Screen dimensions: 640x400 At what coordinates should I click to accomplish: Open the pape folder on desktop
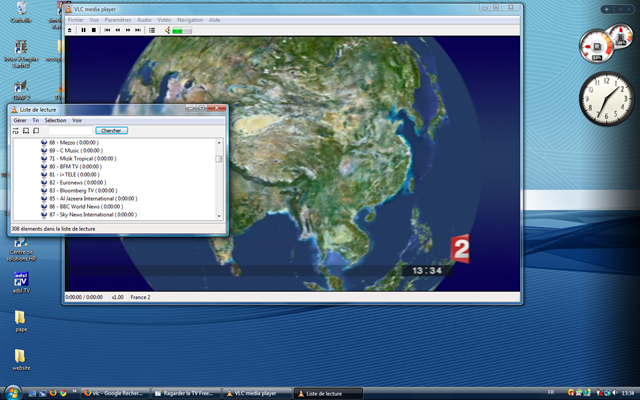[21, 321]
